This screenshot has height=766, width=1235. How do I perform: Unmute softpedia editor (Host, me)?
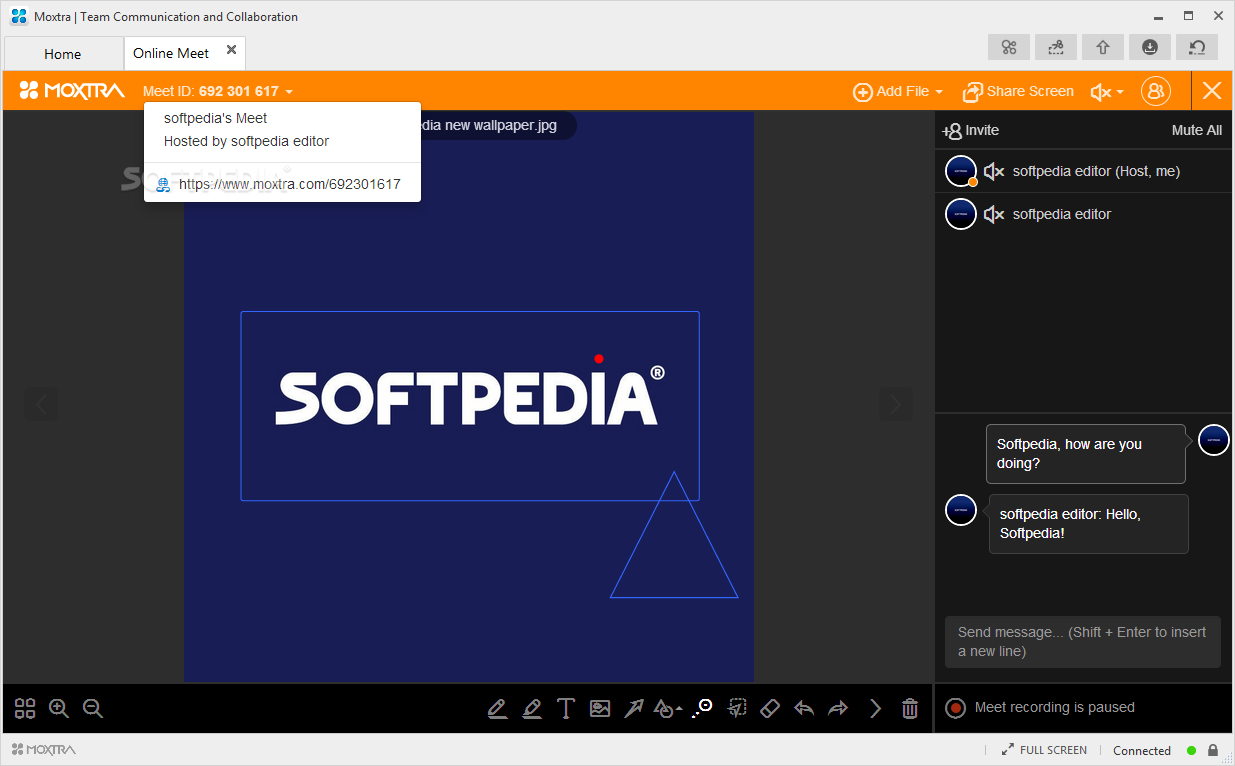993,171
